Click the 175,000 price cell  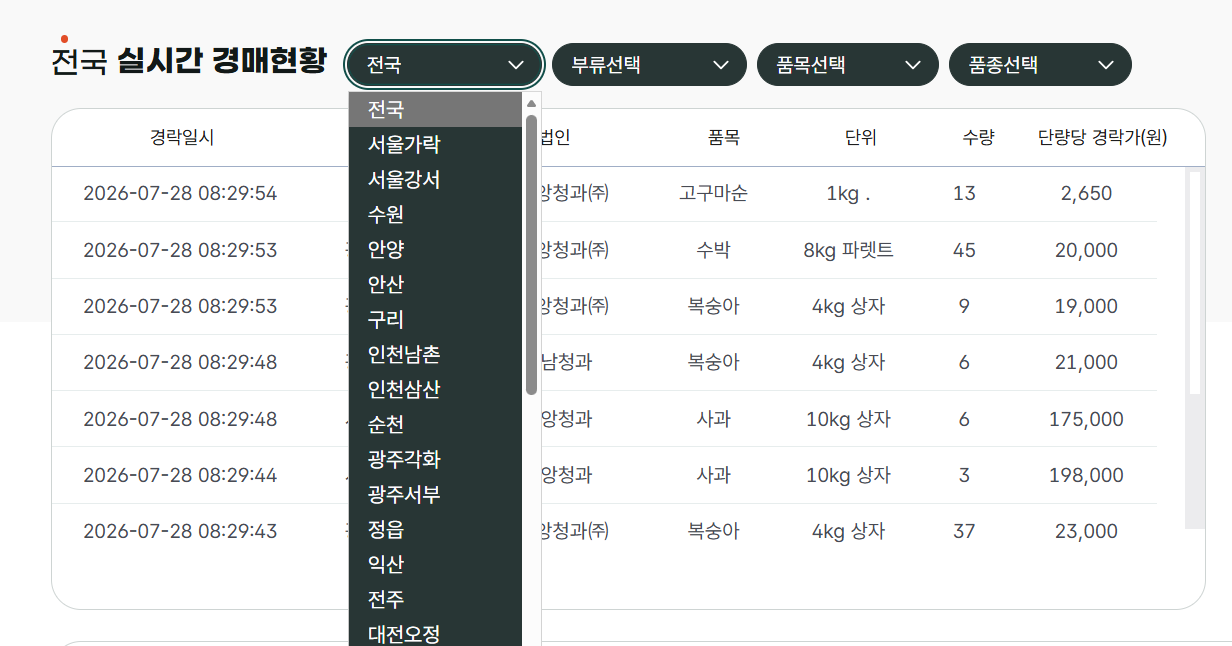pos(1086,419)
